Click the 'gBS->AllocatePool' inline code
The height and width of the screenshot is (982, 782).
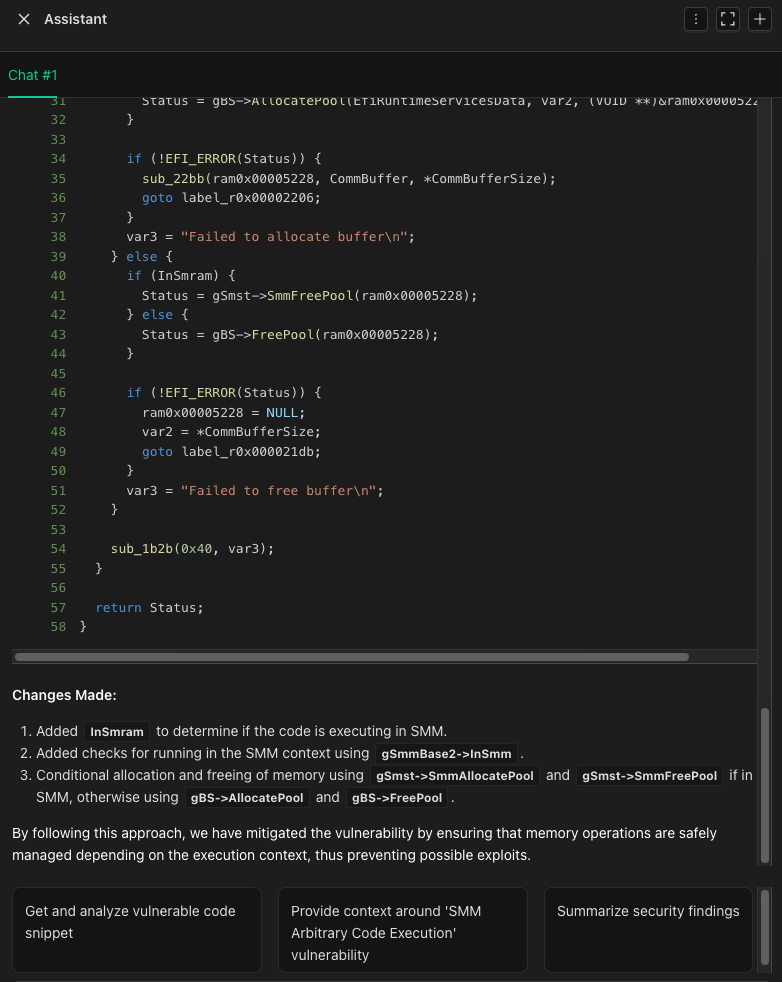247,798
